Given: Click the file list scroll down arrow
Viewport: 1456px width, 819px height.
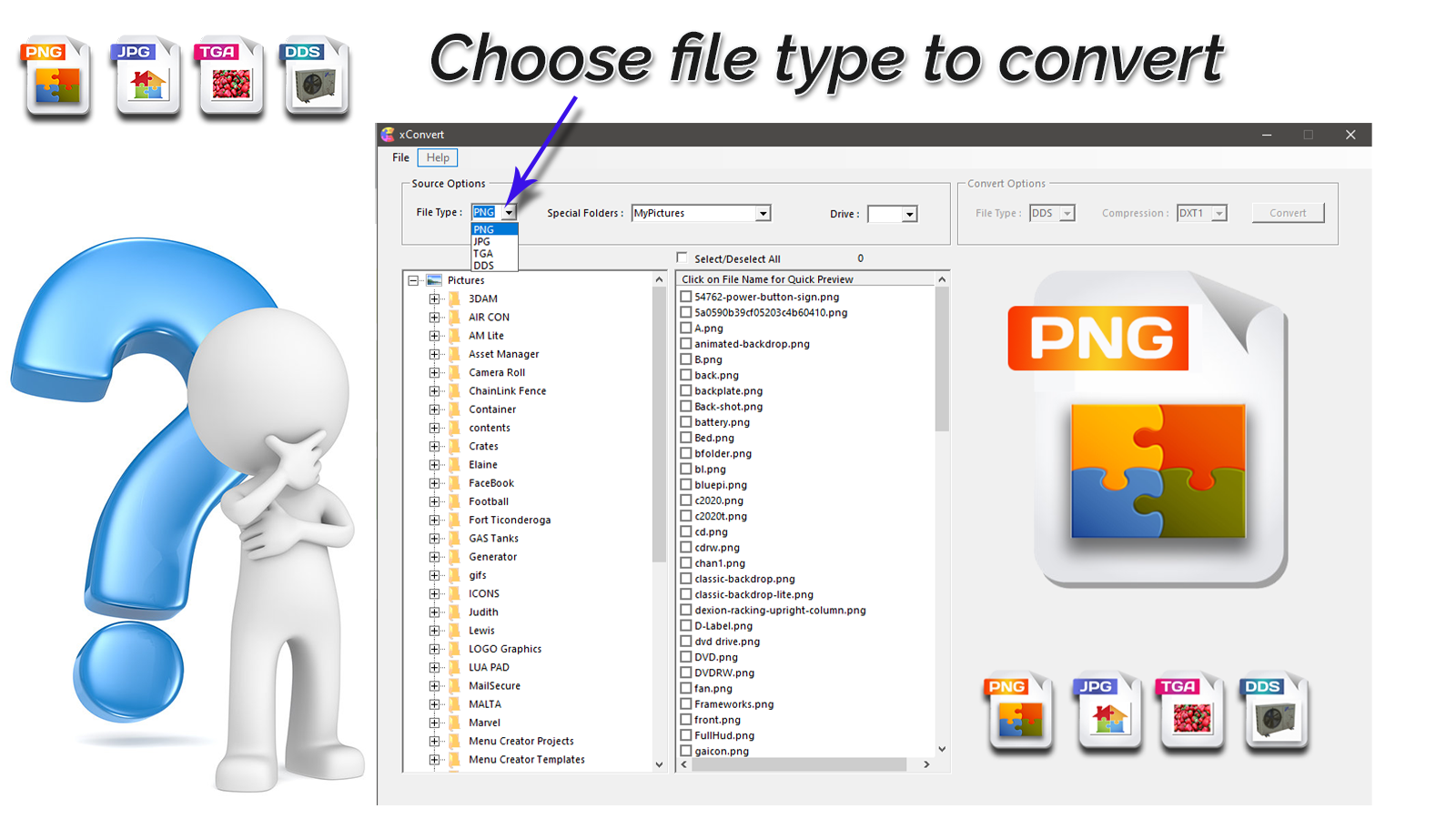Looking at the screenshot, I should (x=942, y=749).
